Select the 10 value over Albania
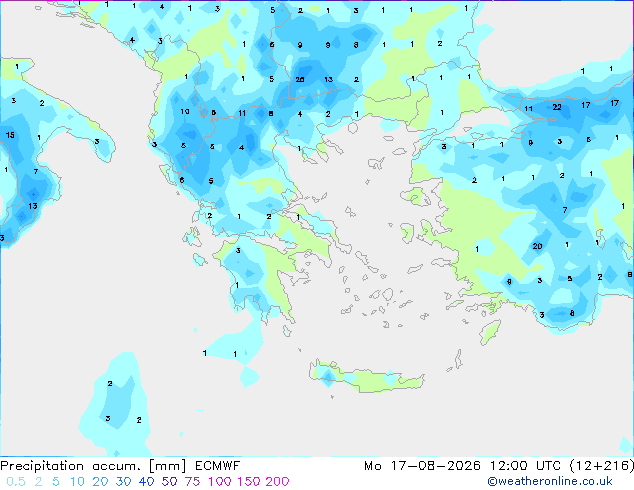The height and width of the screenshot is (490, 634). click(x=185, y=111)
